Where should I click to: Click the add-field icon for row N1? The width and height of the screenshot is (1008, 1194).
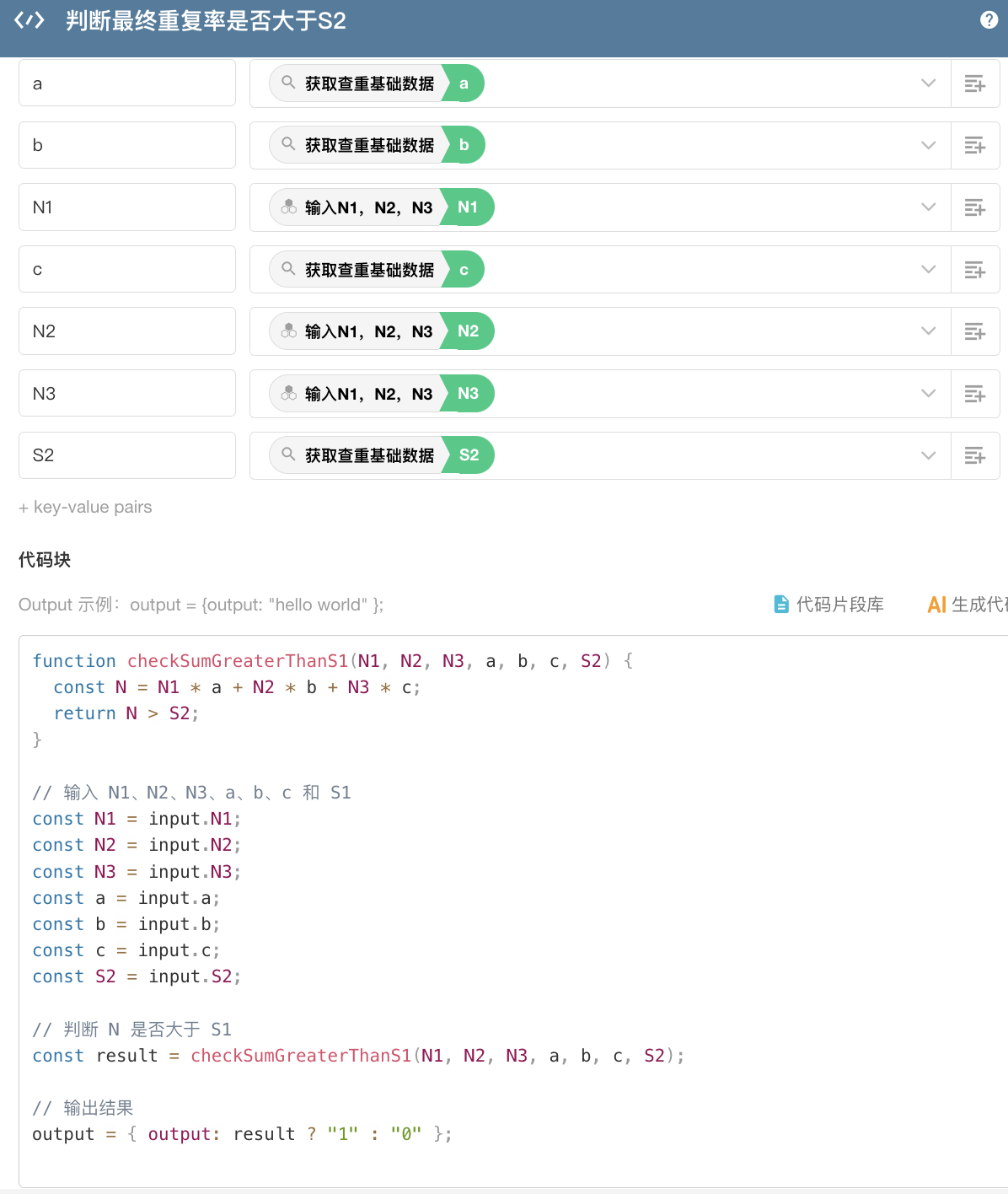tap(975, 207)
